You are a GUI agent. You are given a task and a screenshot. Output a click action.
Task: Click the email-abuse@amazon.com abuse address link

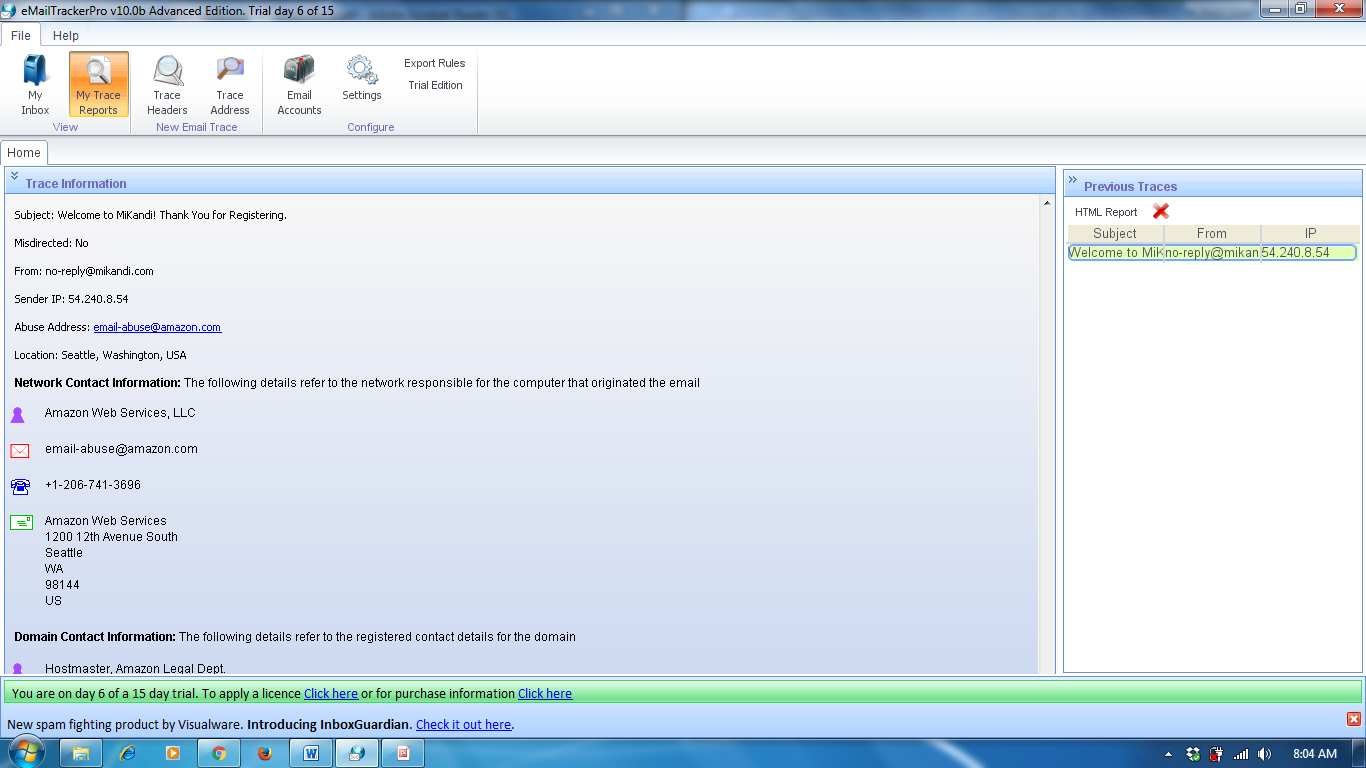pos(157,326)
